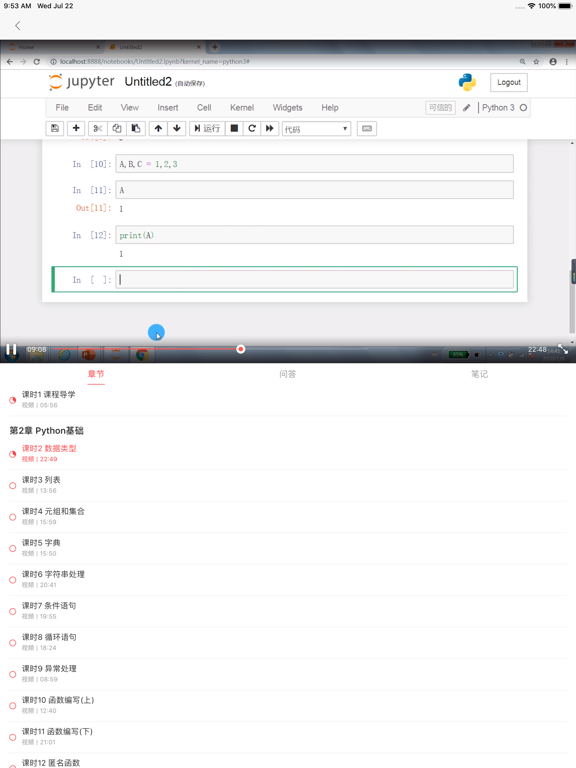
Task: Click the Python logo icon
Action: click(467, 82)
